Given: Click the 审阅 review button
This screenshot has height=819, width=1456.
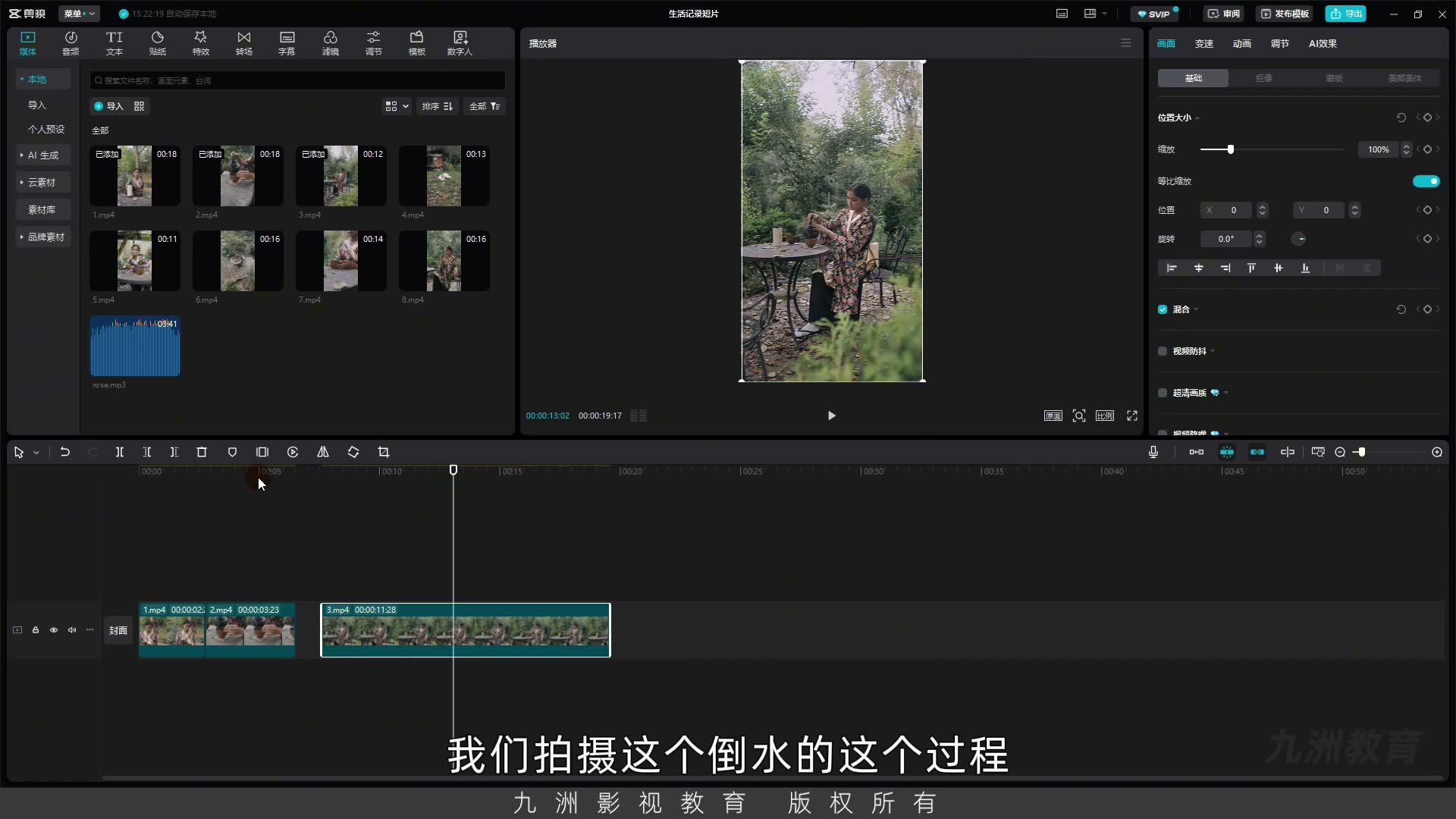Looking at the screenshot, I should tap(1223, 14).
